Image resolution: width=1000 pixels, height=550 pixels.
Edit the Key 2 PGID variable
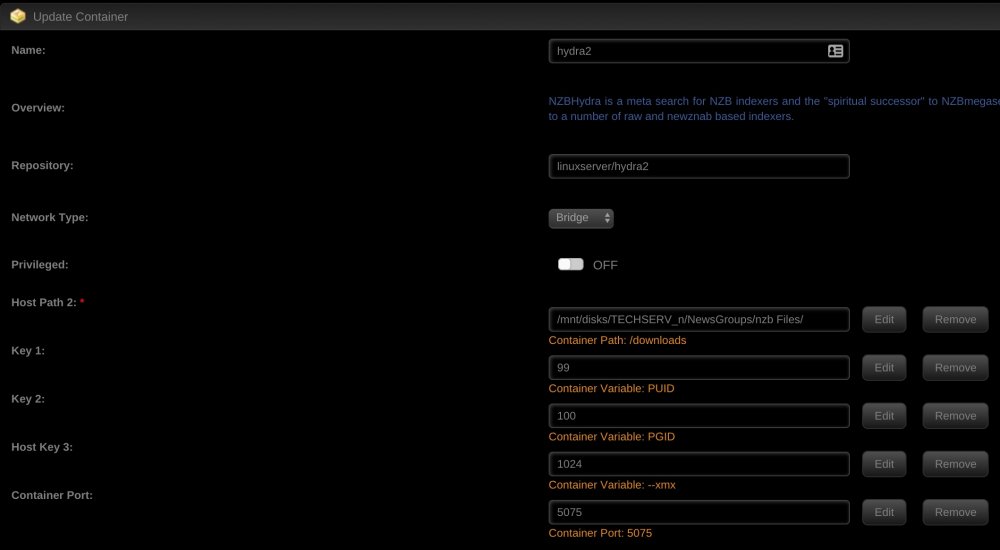tap(884, 416)
